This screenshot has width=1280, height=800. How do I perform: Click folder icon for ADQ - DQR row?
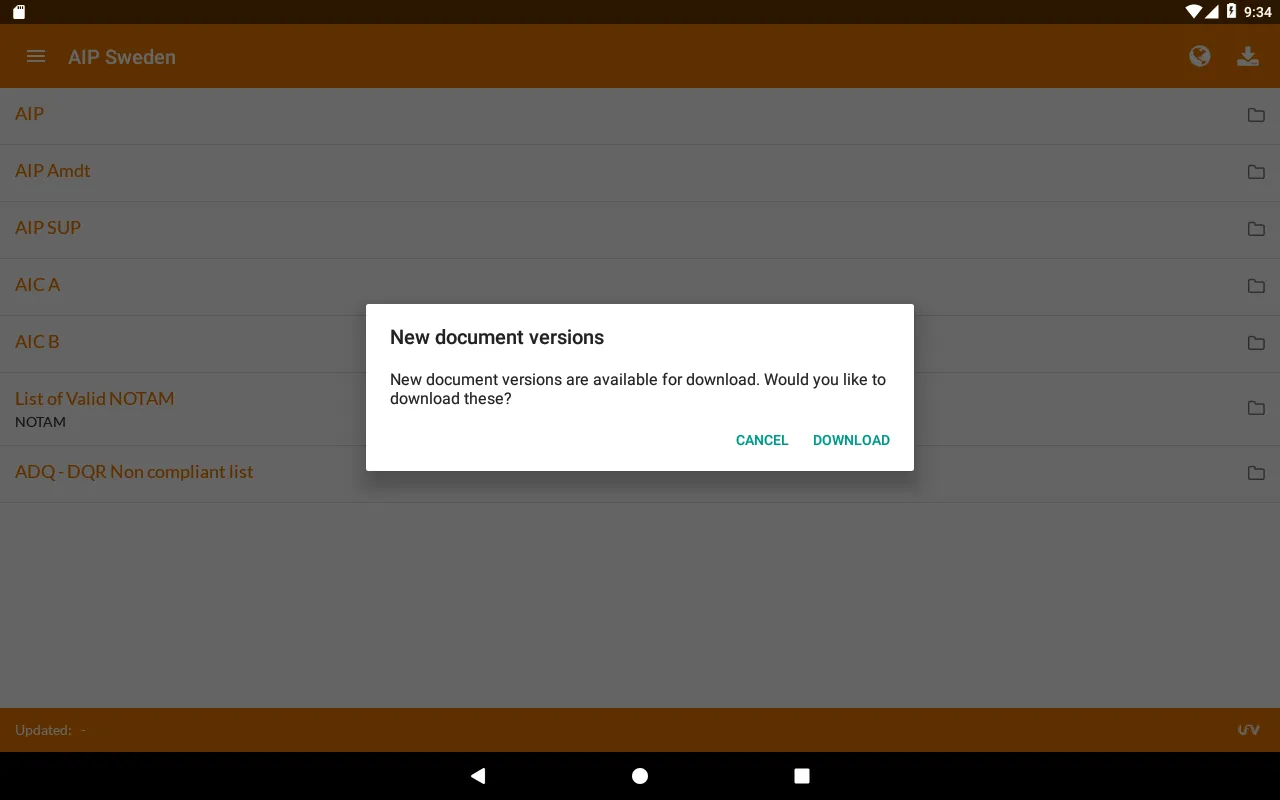[x=1256, y=473]
